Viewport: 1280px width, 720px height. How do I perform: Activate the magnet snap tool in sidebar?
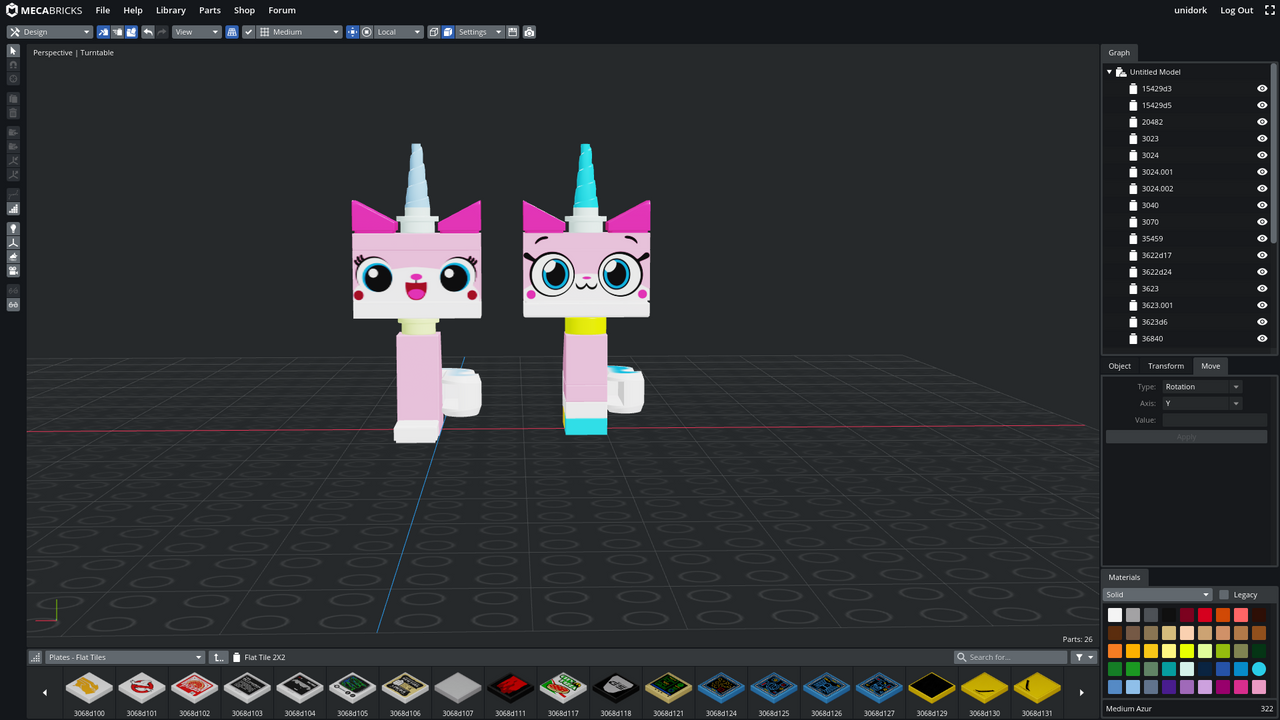[x=13, y=65]
